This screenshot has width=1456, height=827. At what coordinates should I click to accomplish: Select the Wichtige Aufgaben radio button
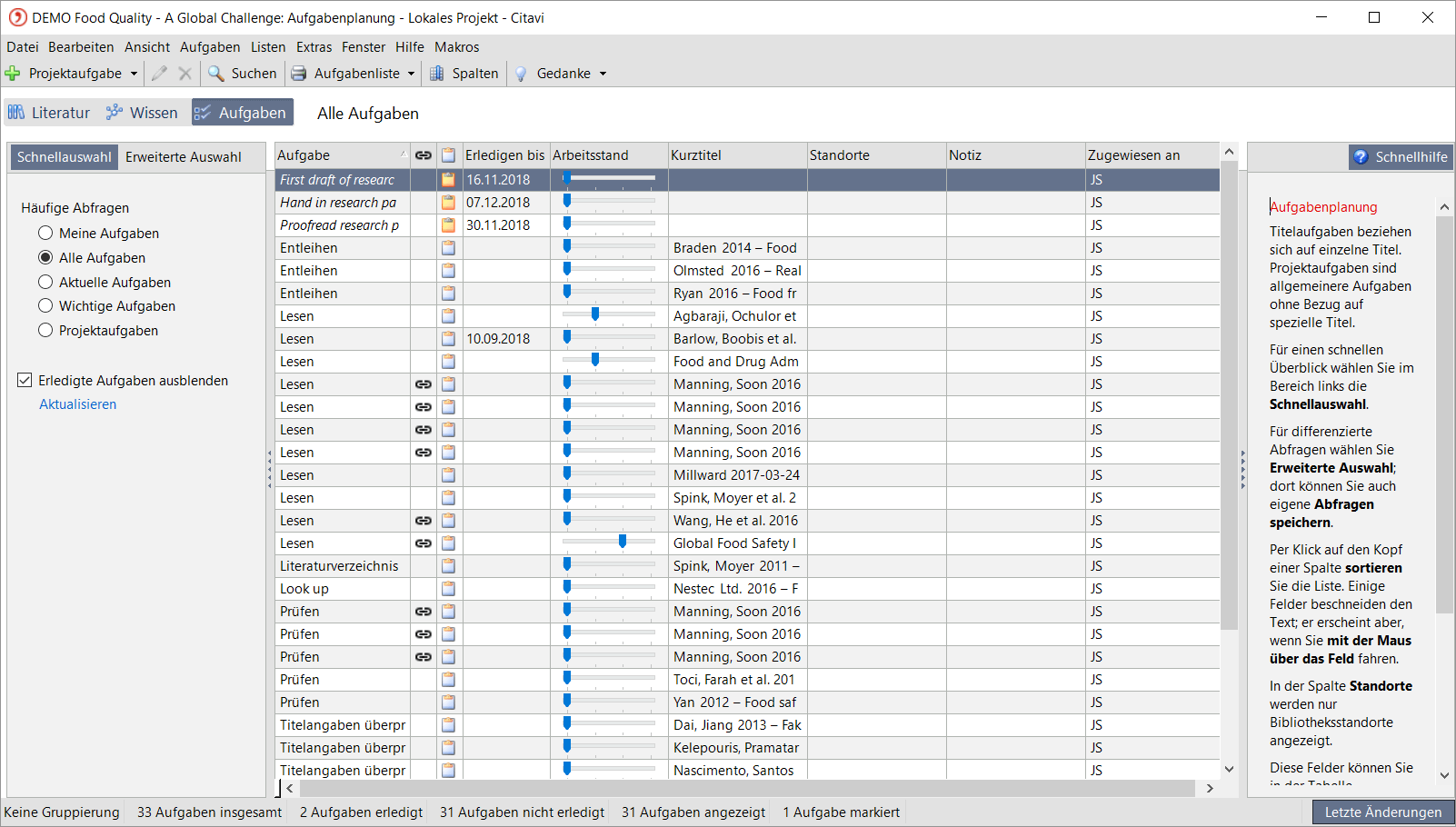click(x=45, y=306)
